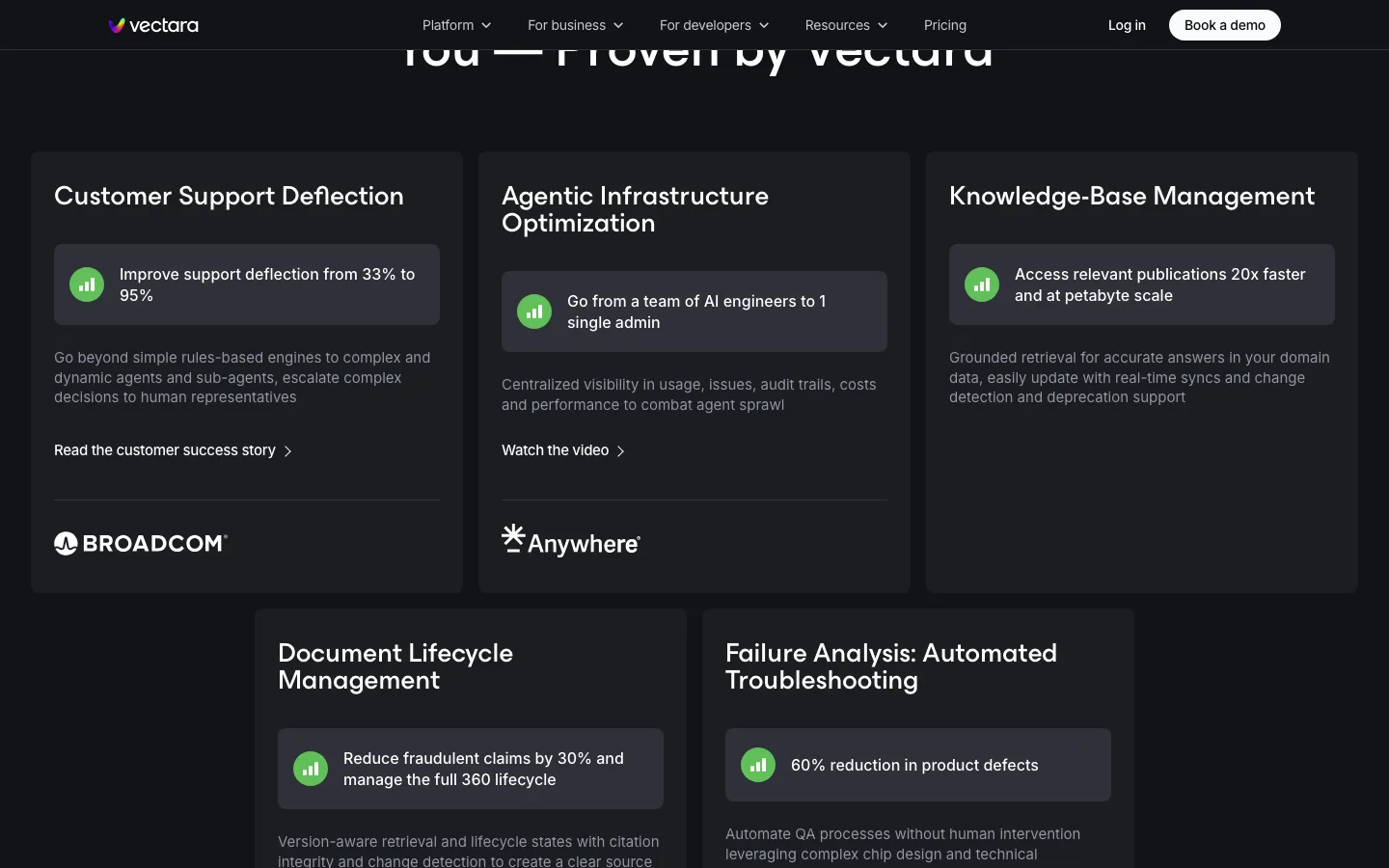Click the green chart icon beside product defects stat
Screen dimensions: 1389x868
point(758,765)
